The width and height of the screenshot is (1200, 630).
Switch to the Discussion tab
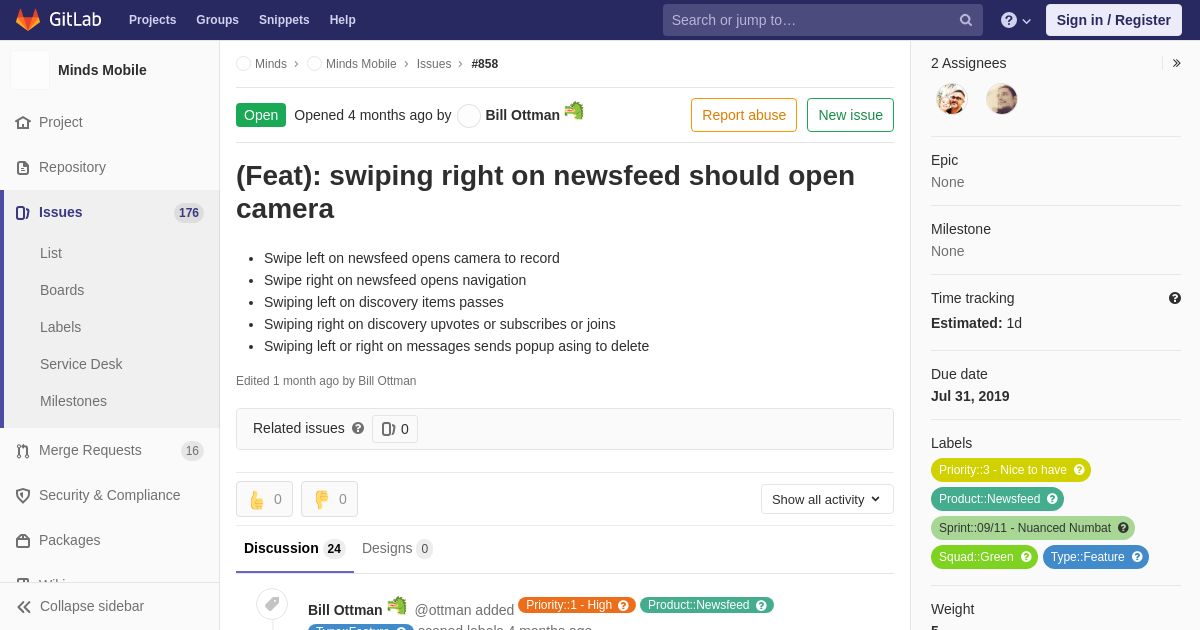(x=294, y=548)
